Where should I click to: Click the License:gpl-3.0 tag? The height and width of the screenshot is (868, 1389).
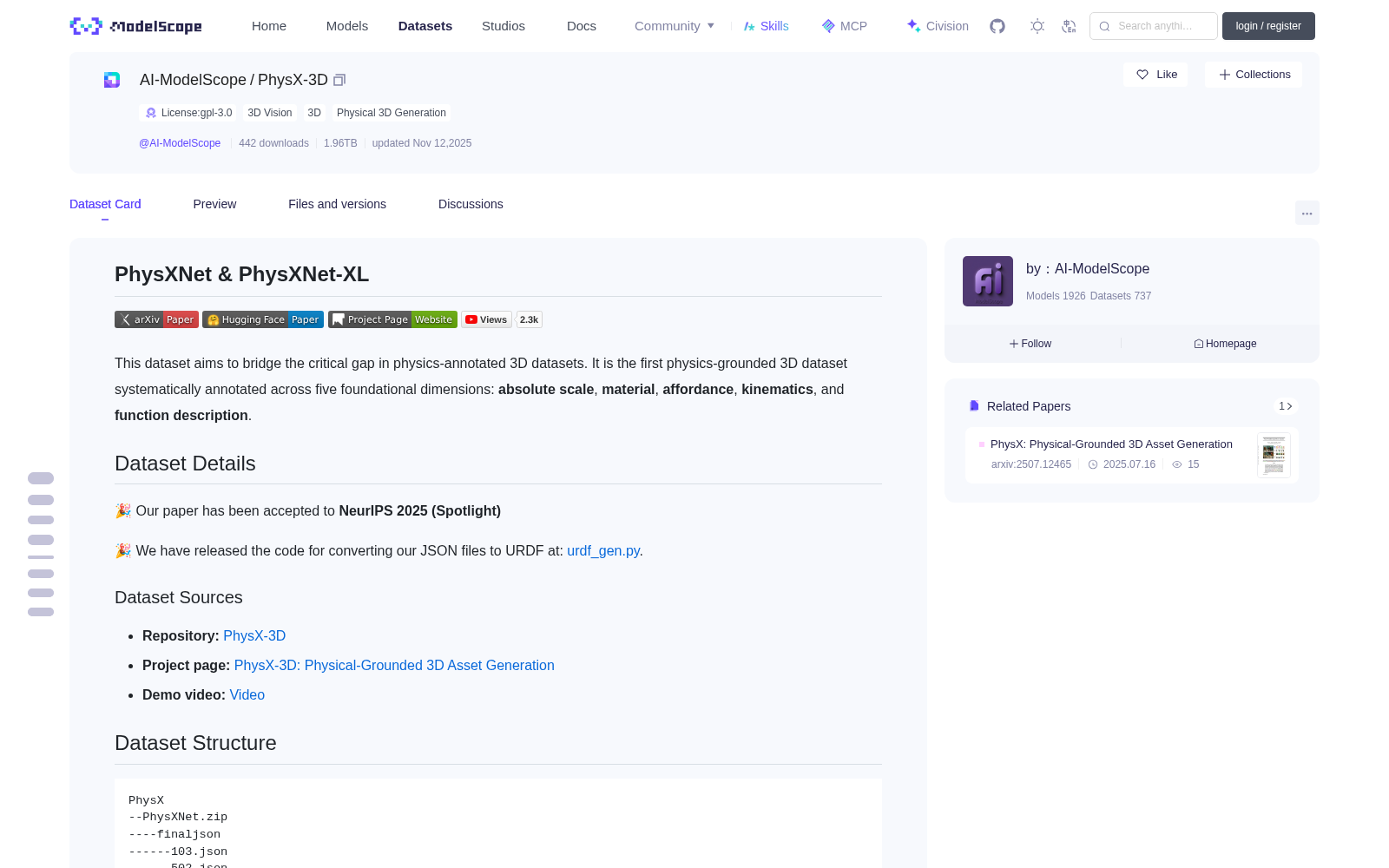188,113
